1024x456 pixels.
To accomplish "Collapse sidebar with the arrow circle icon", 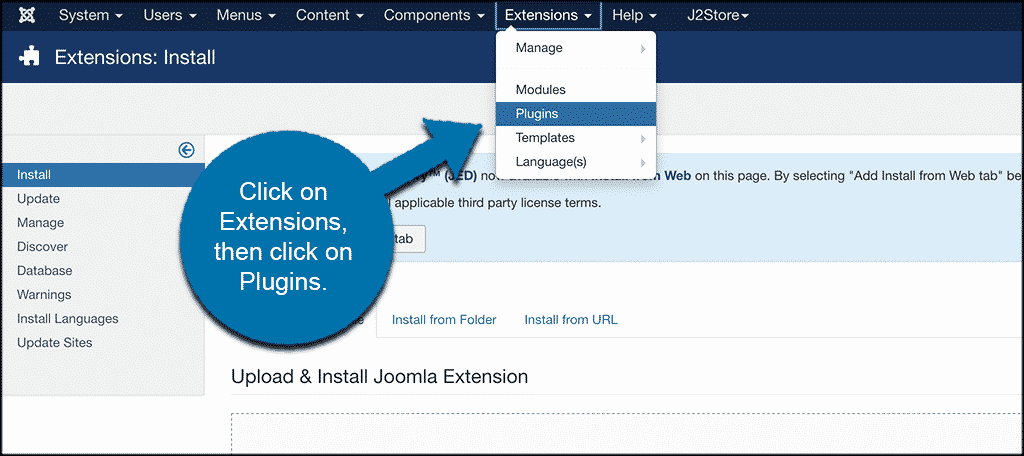I will 186,150.
